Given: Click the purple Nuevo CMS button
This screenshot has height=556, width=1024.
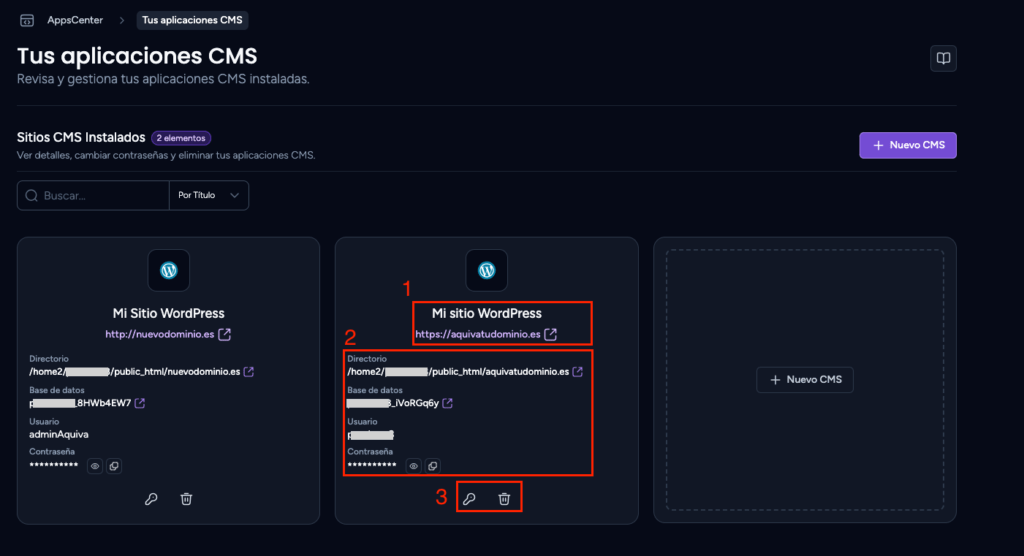Looking at the screenshot, I should [x=908, y=145].
